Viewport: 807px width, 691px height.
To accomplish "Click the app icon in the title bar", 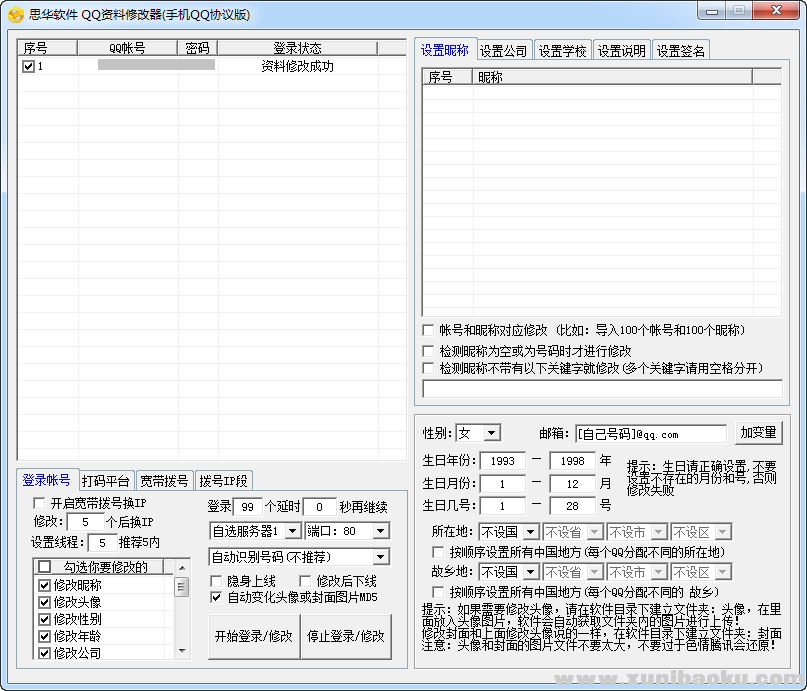I will (x=15, y=14).
